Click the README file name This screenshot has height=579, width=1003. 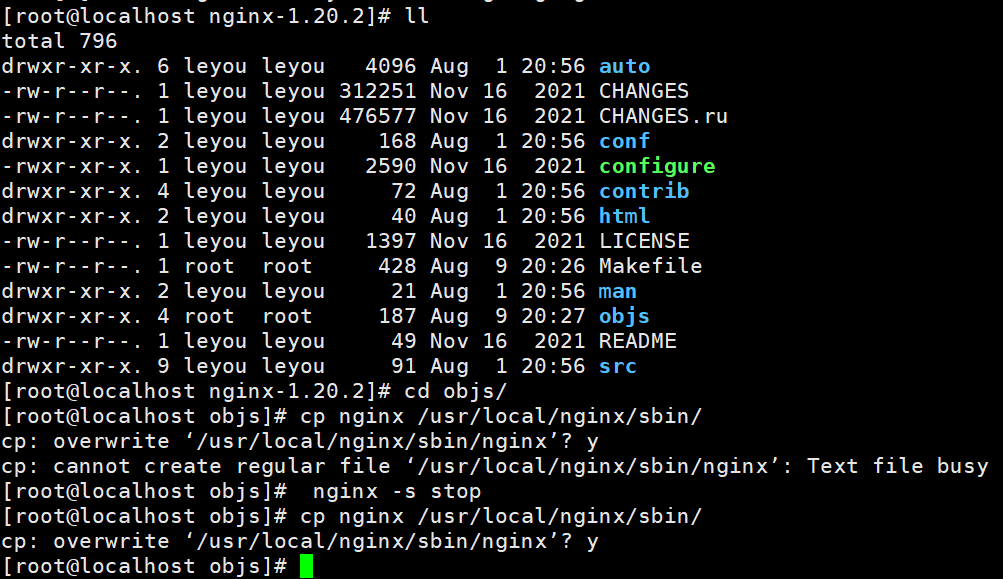pyautogui.click(x=637, y=341)
